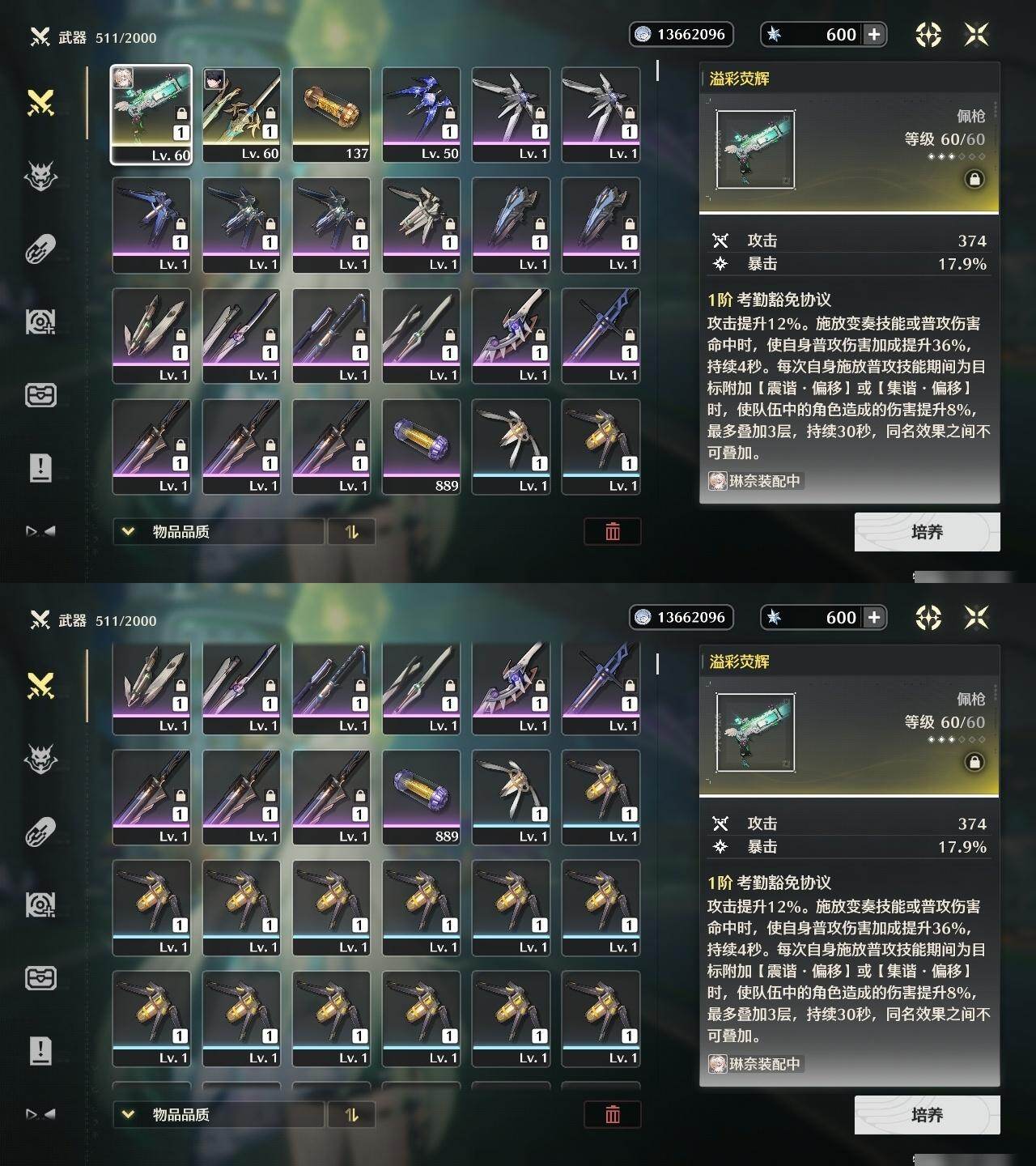
Task: Expand the upper 物品品质 sort dropdown
Action: click(x=219, y=531)
